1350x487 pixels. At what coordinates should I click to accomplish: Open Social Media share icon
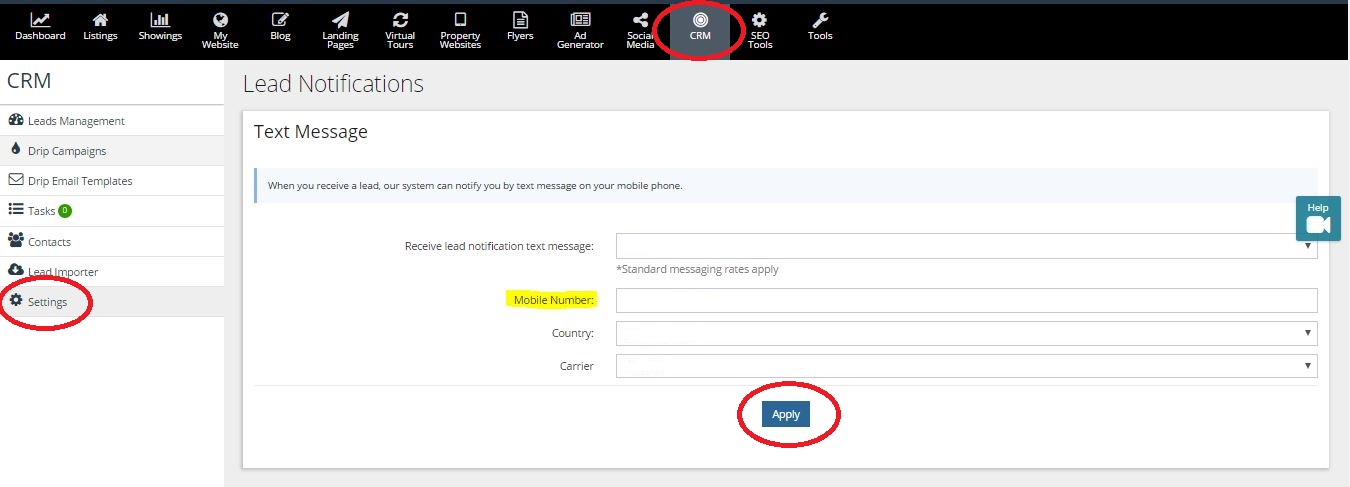640,20
